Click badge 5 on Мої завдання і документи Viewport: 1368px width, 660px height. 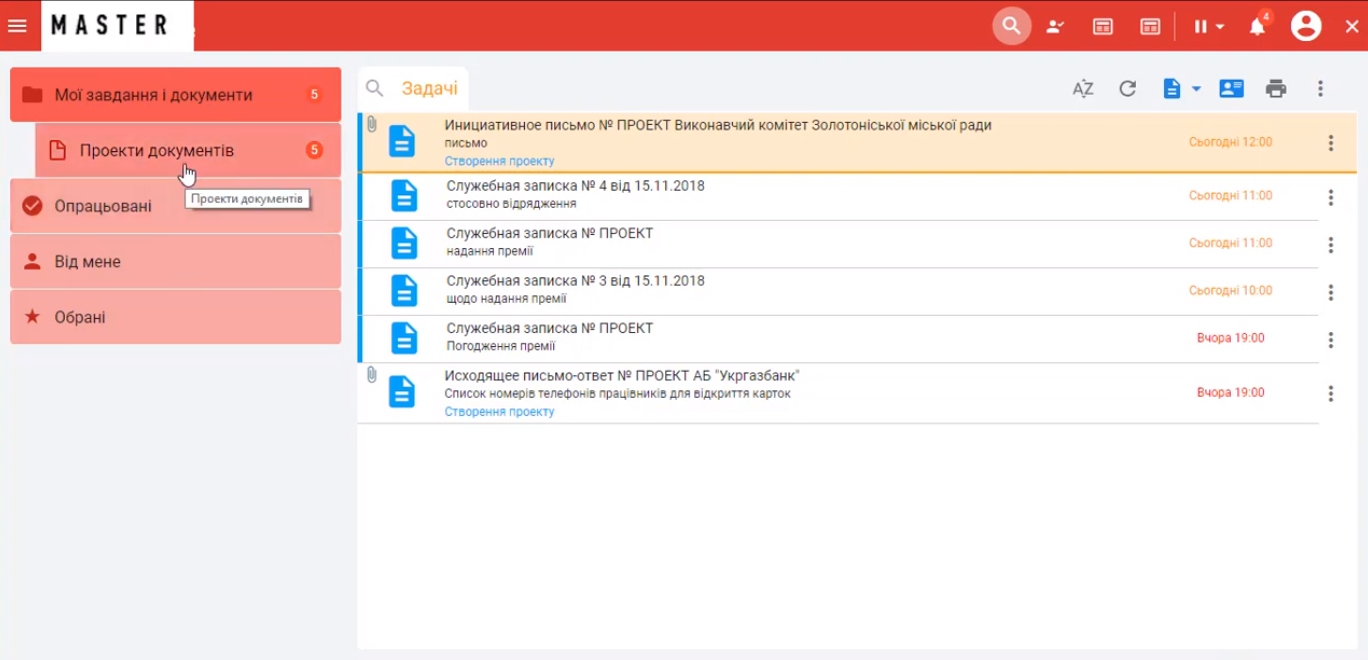click(x=314, y=95)
